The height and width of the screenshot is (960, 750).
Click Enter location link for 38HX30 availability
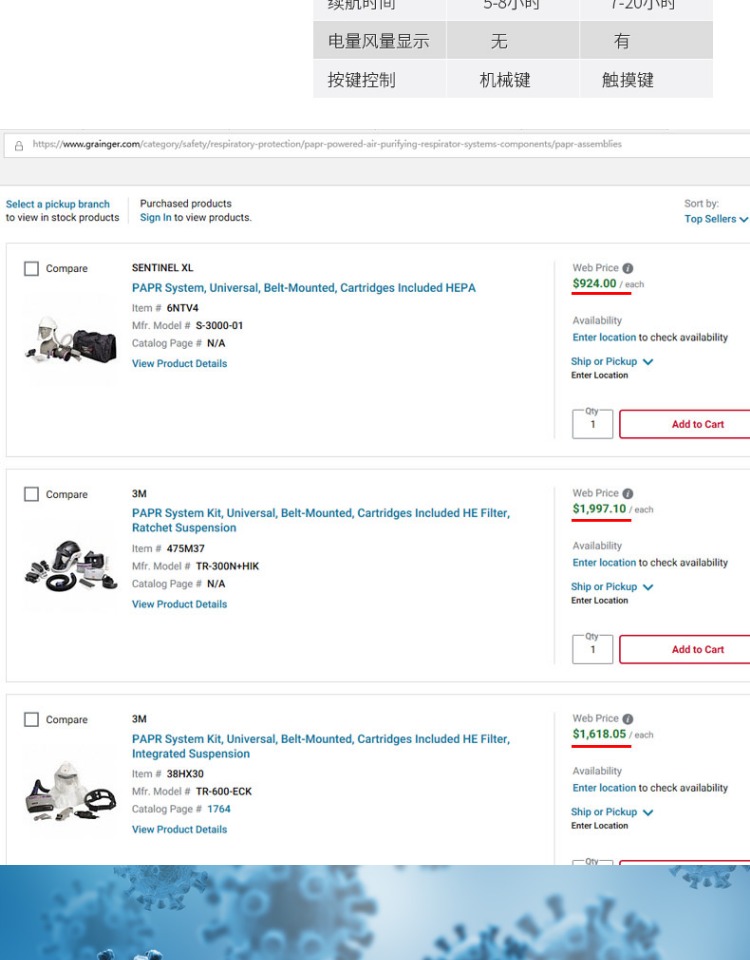pos(604,788)
